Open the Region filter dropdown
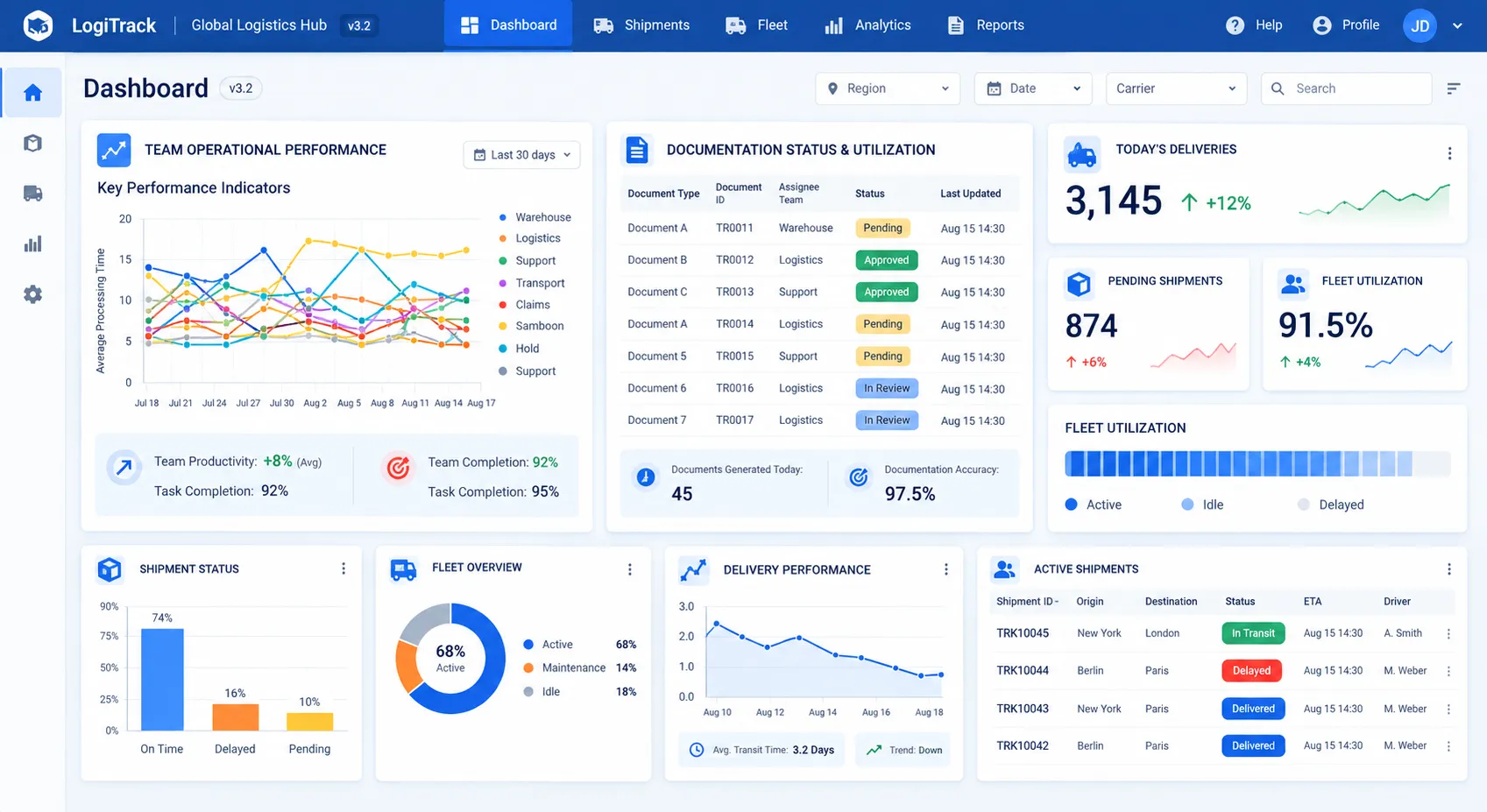Viewport: 1487px width, 812px height. point(888,88)
